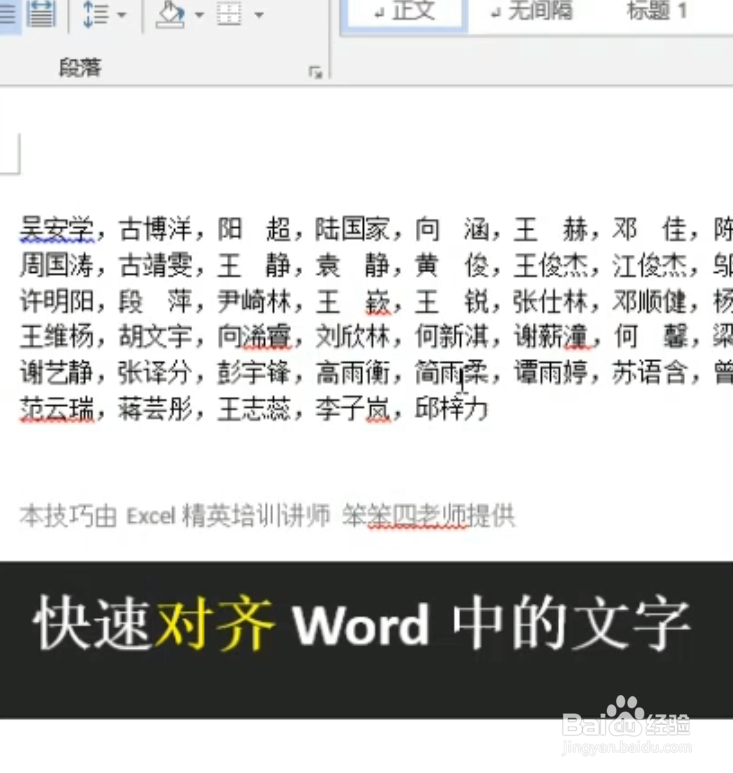Click the name 许明阳
Image resolution: width=733 pixels, height=773 pixels.
pyautogui.click(x=57, y=301)
